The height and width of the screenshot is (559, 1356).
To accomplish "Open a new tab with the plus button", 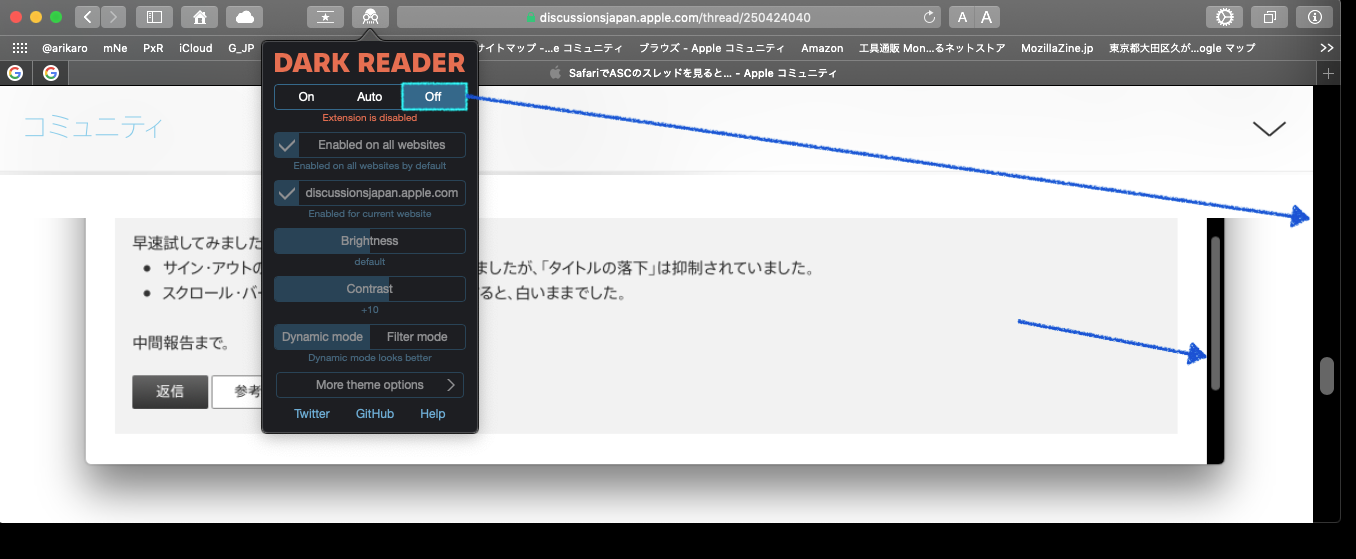I will (1329, 73).
